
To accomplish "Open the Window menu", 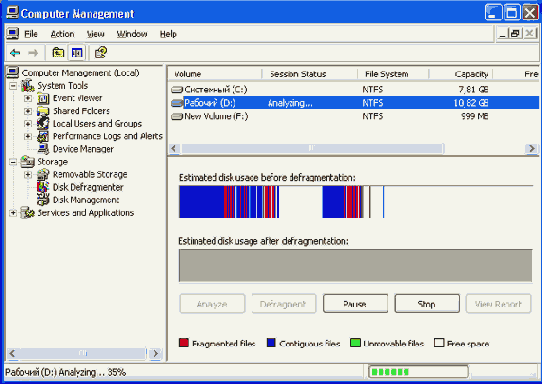I will [x=132, y=34].
